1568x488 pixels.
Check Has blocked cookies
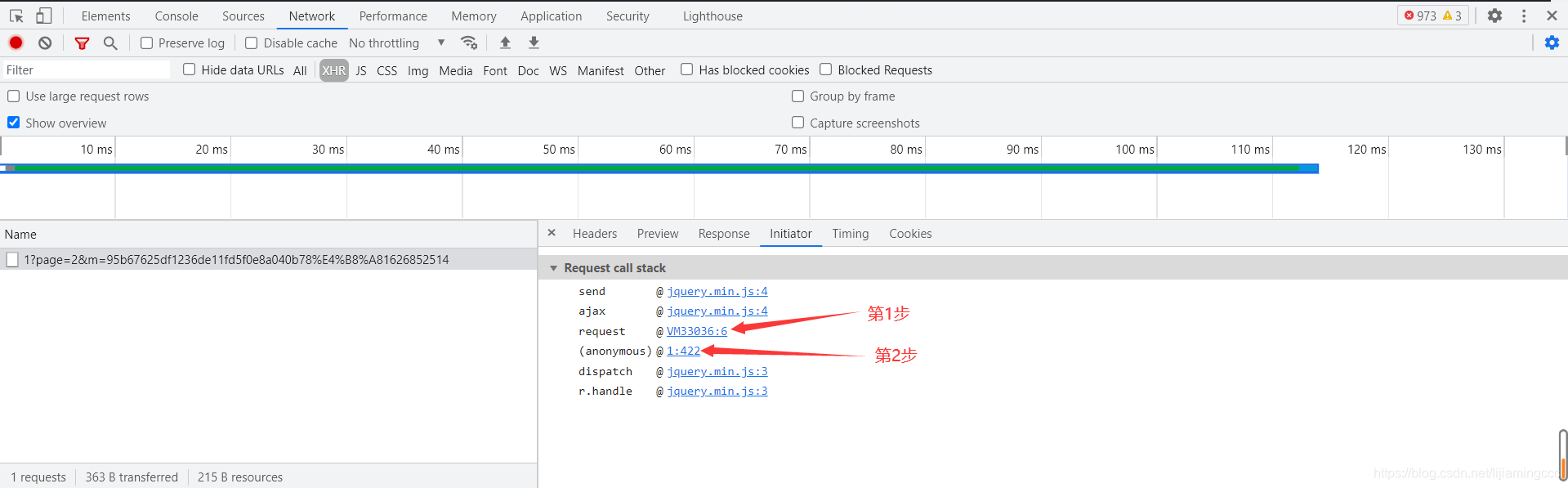(x=686, y=69)
